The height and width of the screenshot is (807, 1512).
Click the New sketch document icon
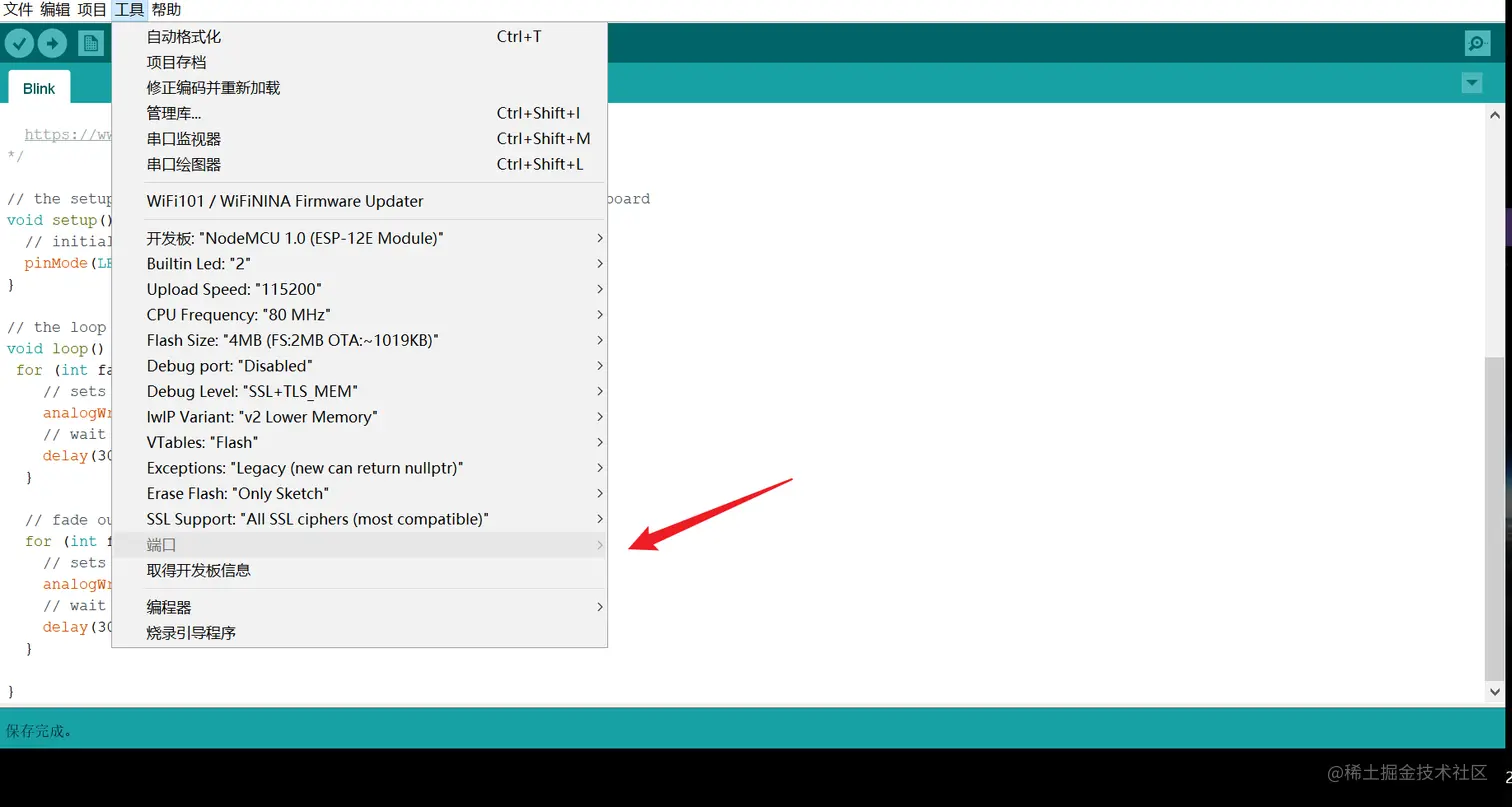coord(91,43)
